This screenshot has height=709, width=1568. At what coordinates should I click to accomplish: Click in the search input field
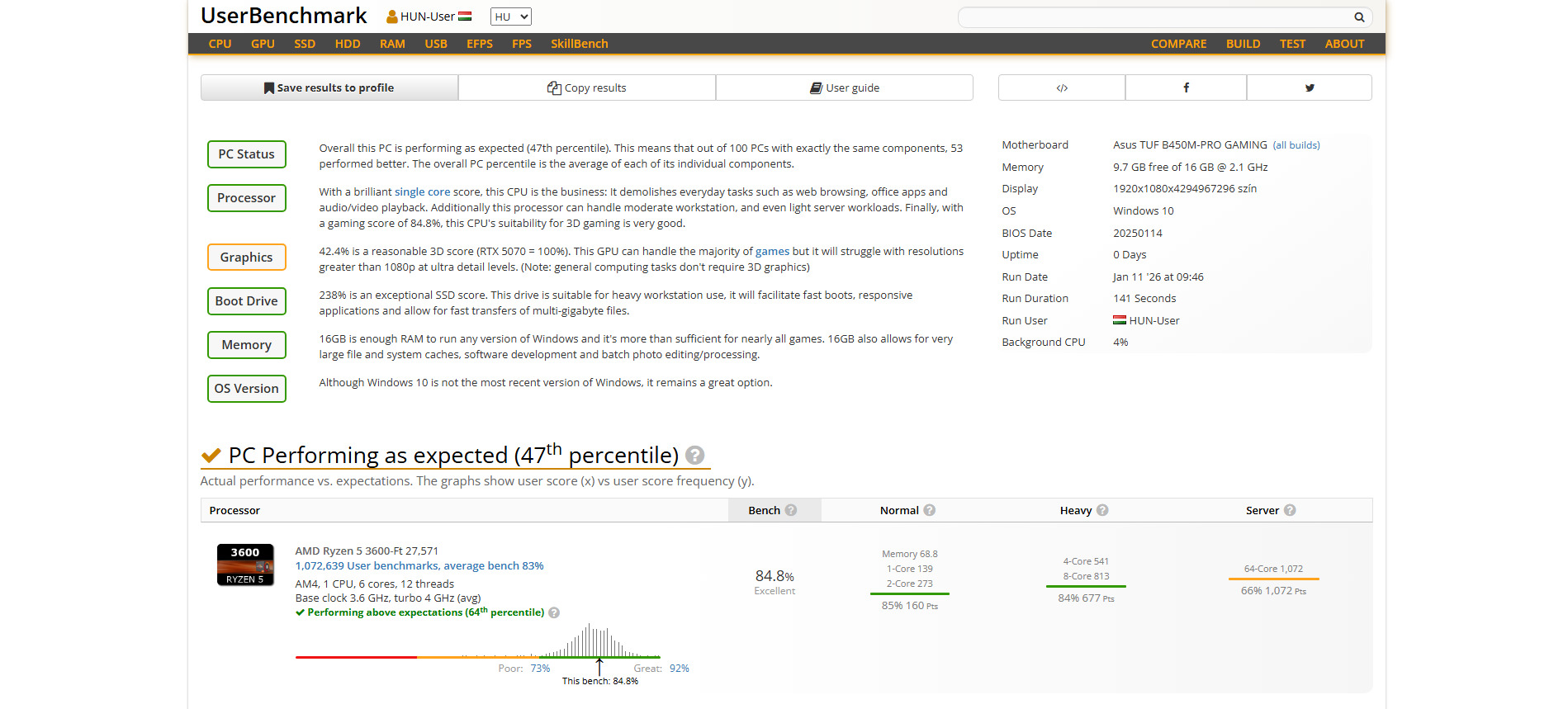(1156, 17)
